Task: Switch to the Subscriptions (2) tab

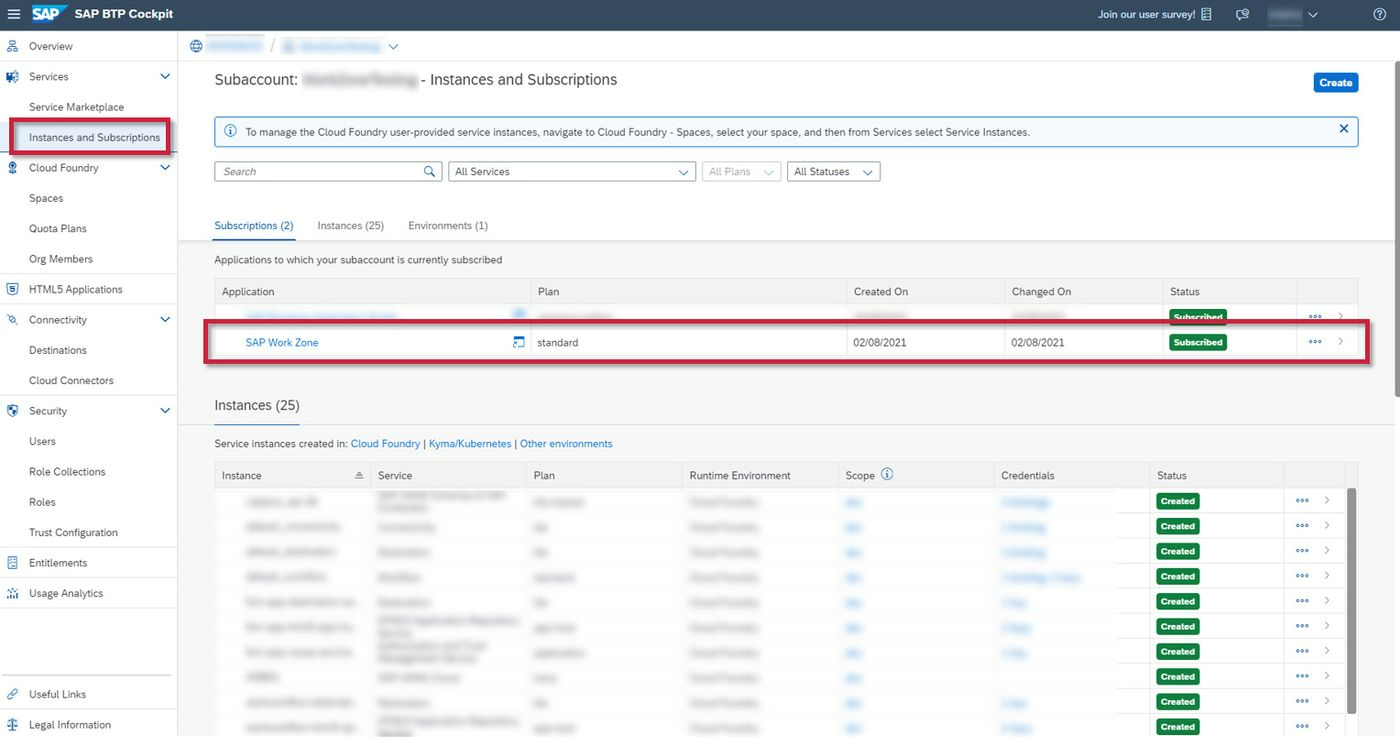Action: click(x=254, y=226)
